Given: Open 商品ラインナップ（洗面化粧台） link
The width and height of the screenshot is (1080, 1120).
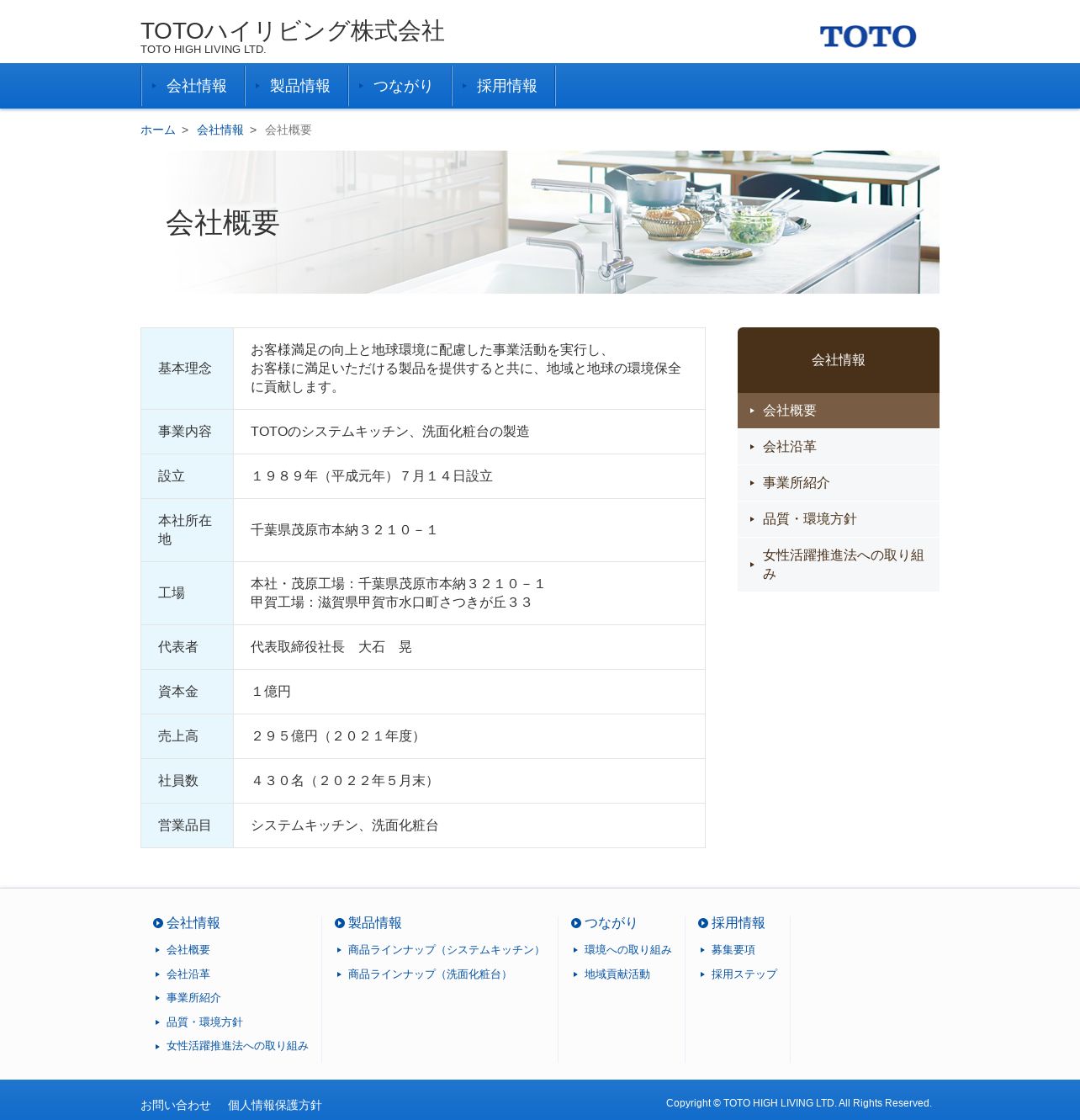Looking at the screenshot, I should pos(430,974).
